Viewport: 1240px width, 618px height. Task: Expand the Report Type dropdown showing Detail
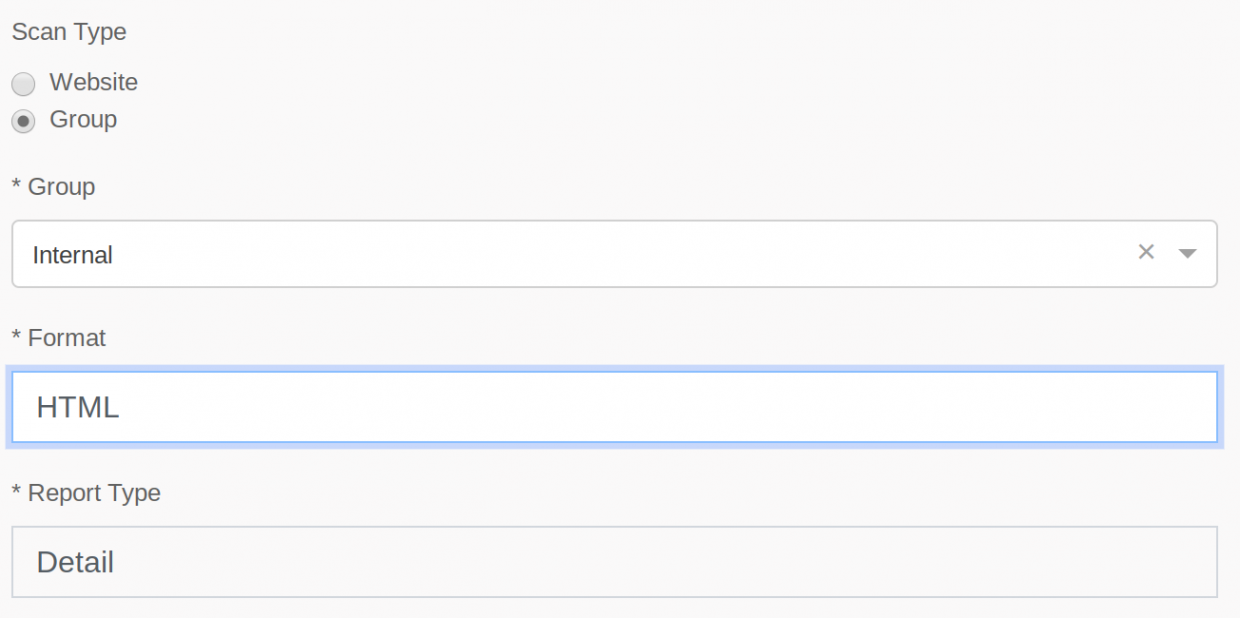click(614, 562)
